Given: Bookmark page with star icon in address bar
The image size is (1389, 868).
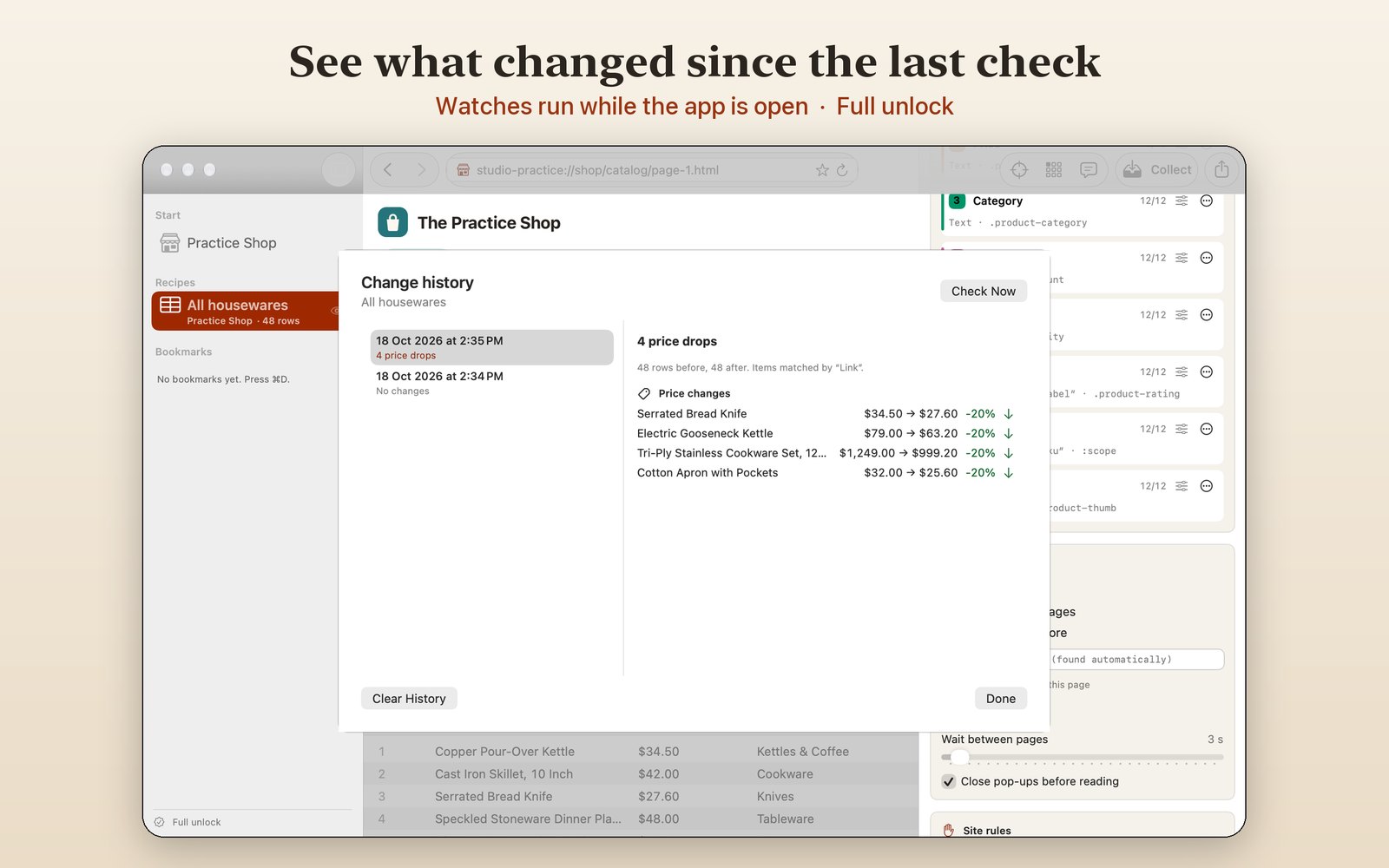Looking at the screenshot, I should tap(822, 170).
